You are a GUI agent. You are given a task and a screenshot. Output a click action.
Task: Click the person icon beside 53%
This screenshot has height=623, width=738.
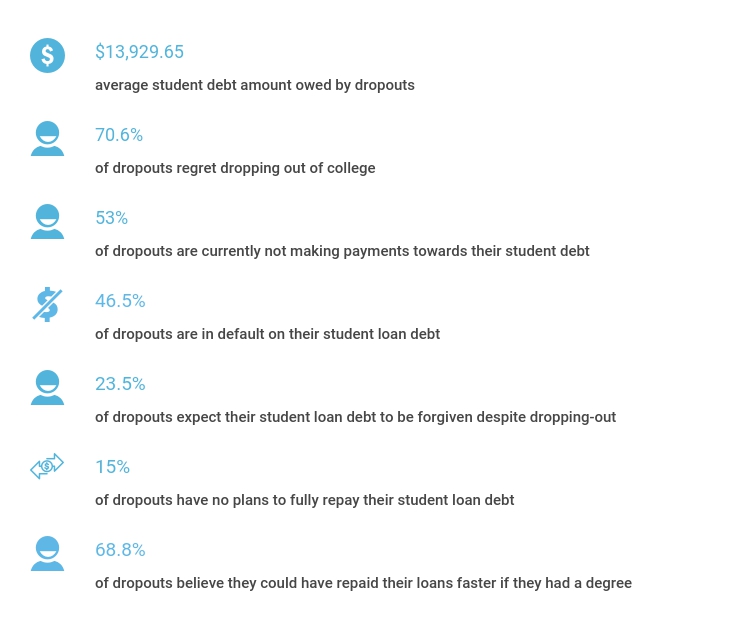click(47, 221)
